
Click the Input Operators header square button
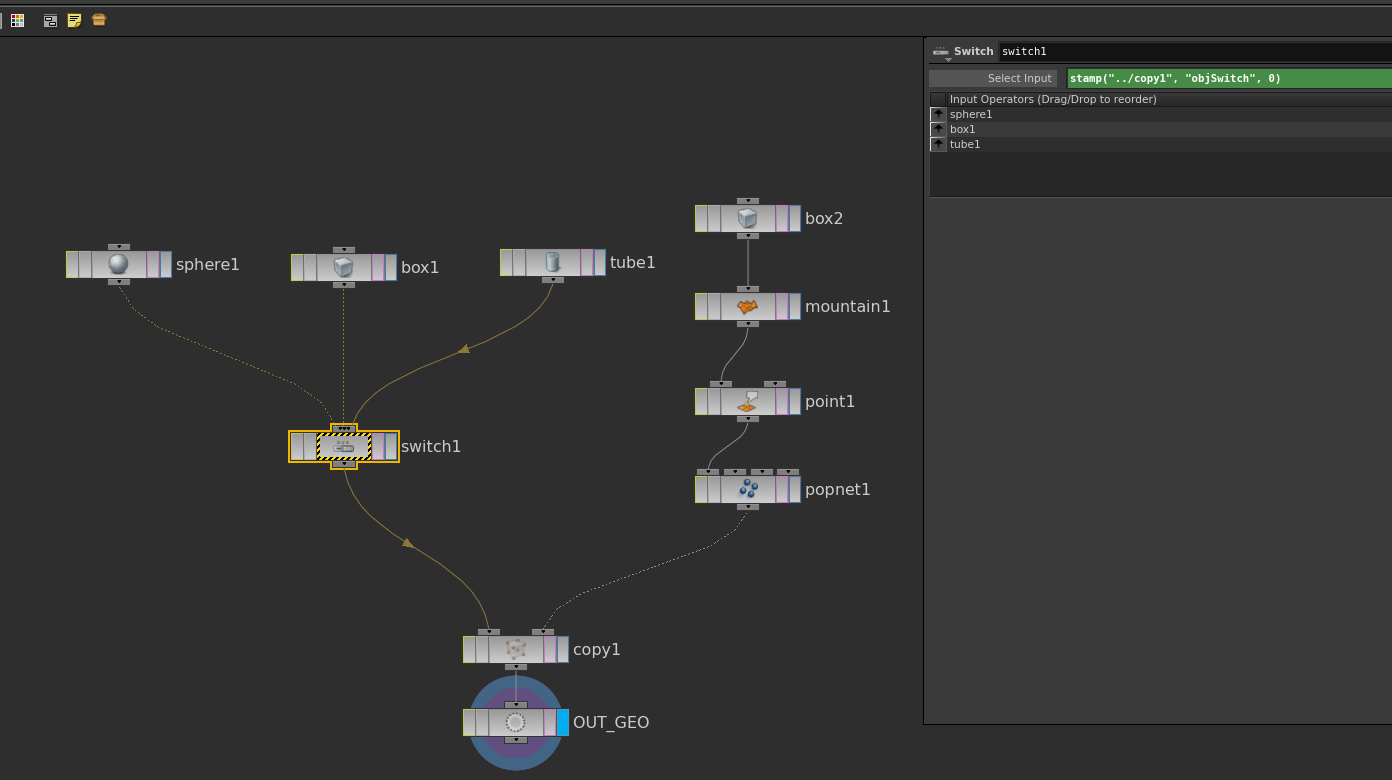(938, 99)
